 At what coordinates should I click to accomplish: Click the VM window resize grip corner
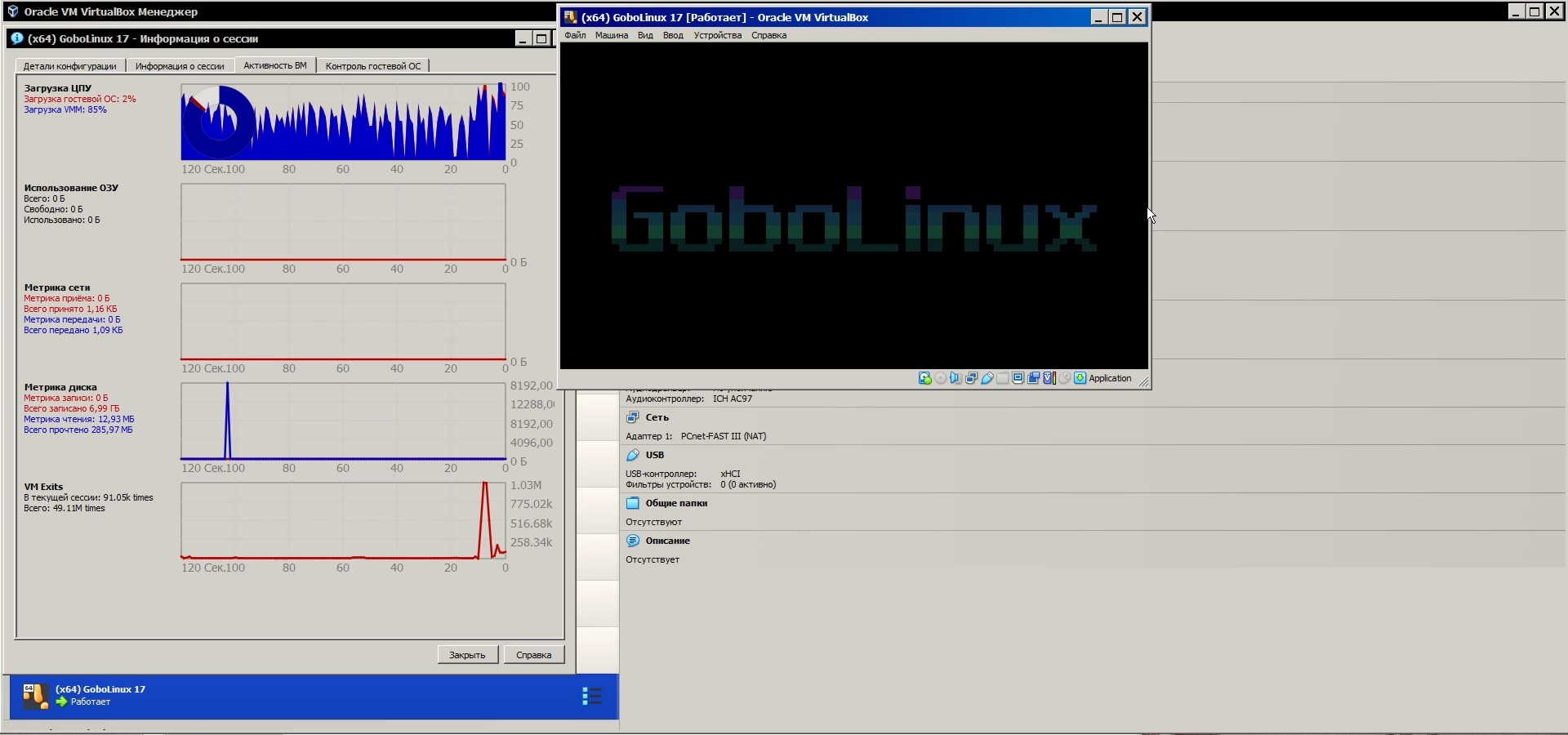[x=1143, y=381]
